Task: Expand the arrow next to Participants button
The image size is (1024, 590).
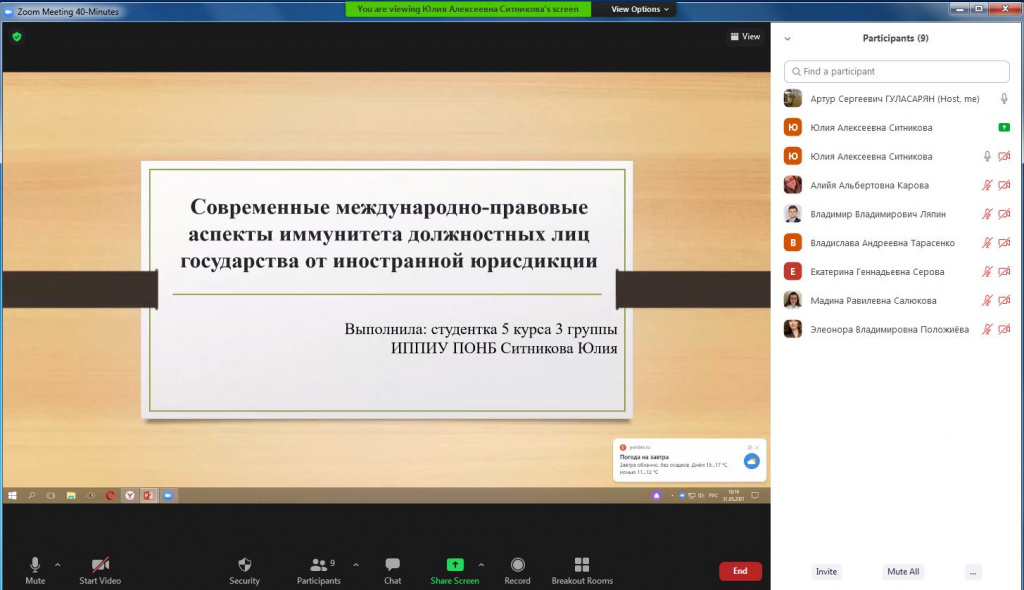Action: 356,565
